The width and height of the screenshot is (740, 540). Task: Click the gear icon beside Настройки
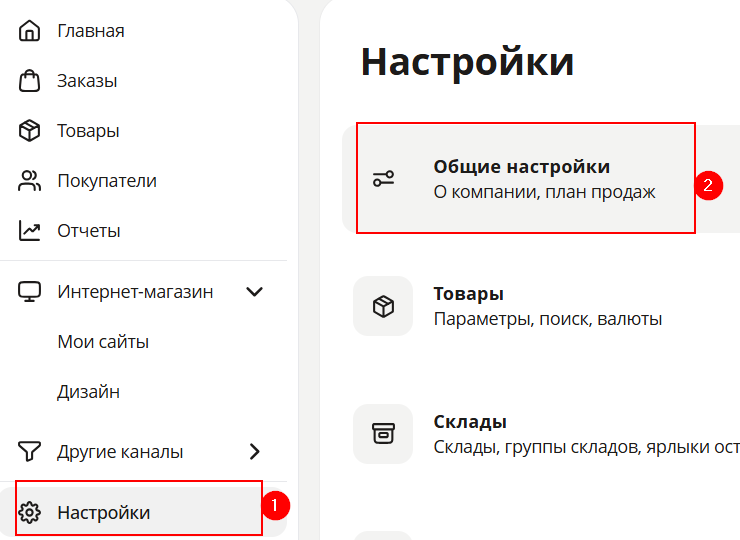30,512
